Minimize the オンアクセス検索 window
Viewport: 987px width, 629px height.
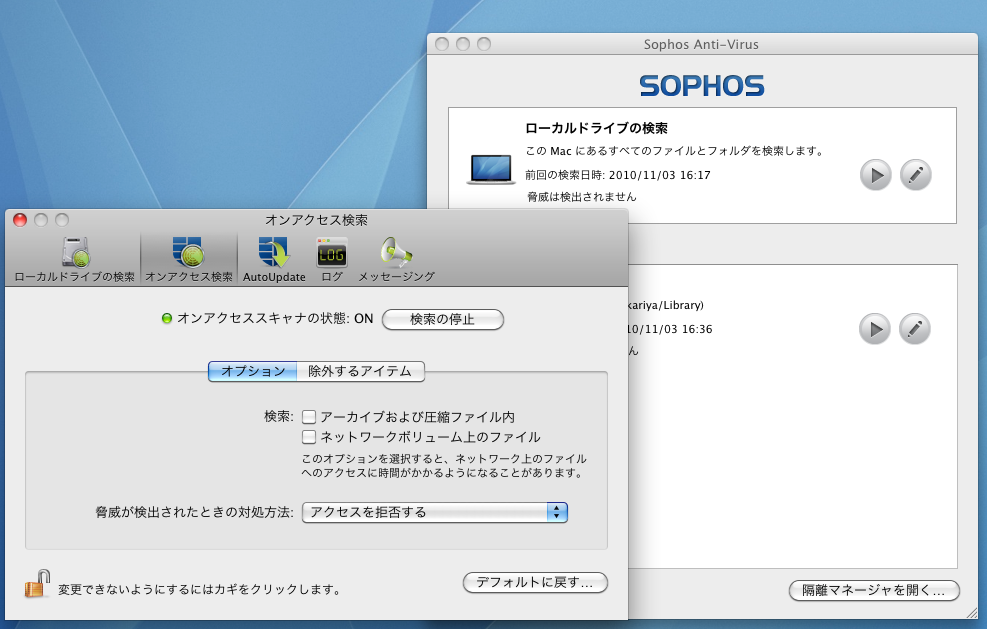41,220
